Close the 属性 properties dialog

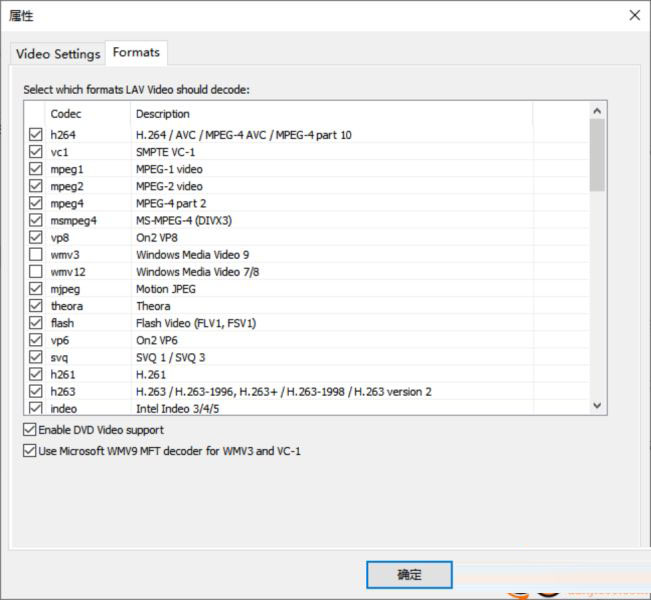[634, 15]
